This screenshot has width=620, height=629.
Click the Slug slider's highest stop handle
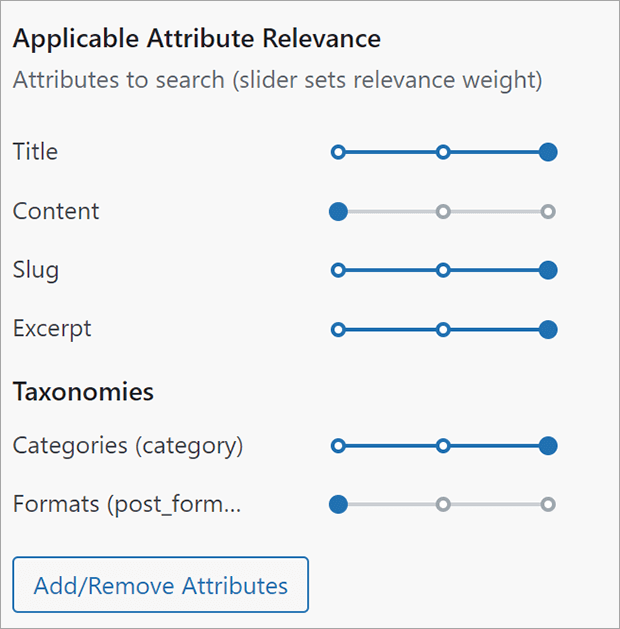coord(547,270)
